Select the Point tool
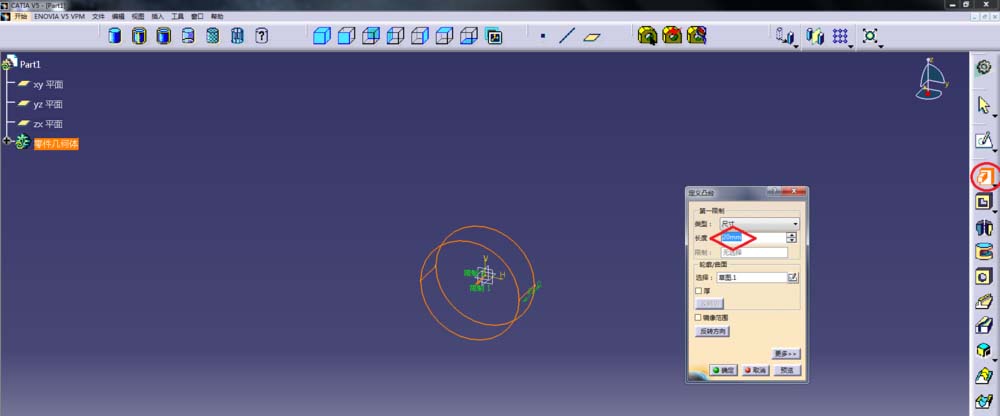Screen dimensions: 1000x416 (x=543, y=36)
